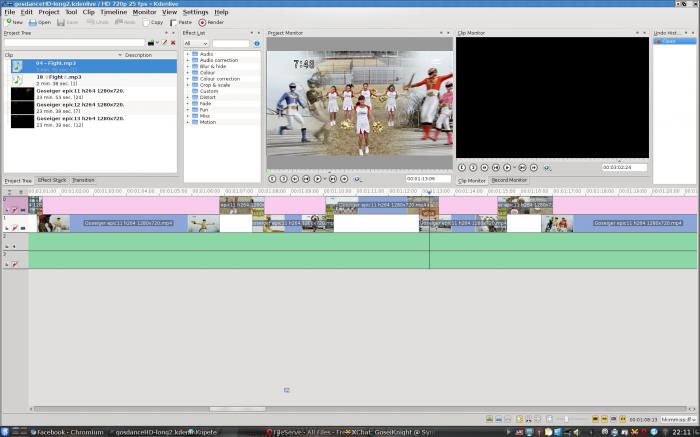The image size is (700, 437).
Task: Click the red Delete Clip icon
Action: tap(173, 43)
